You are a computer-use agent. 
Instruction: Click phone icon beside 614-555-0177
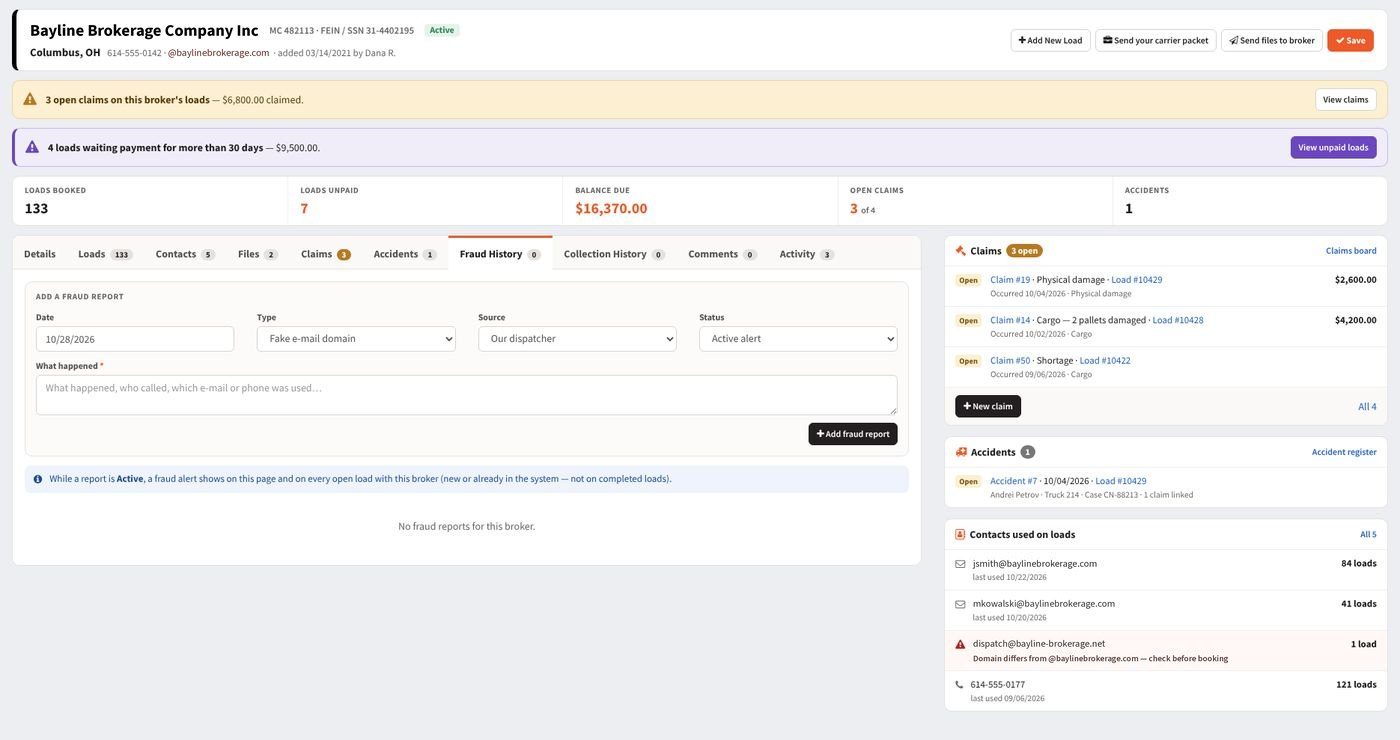pyautogui.click(x=959, y=685)
